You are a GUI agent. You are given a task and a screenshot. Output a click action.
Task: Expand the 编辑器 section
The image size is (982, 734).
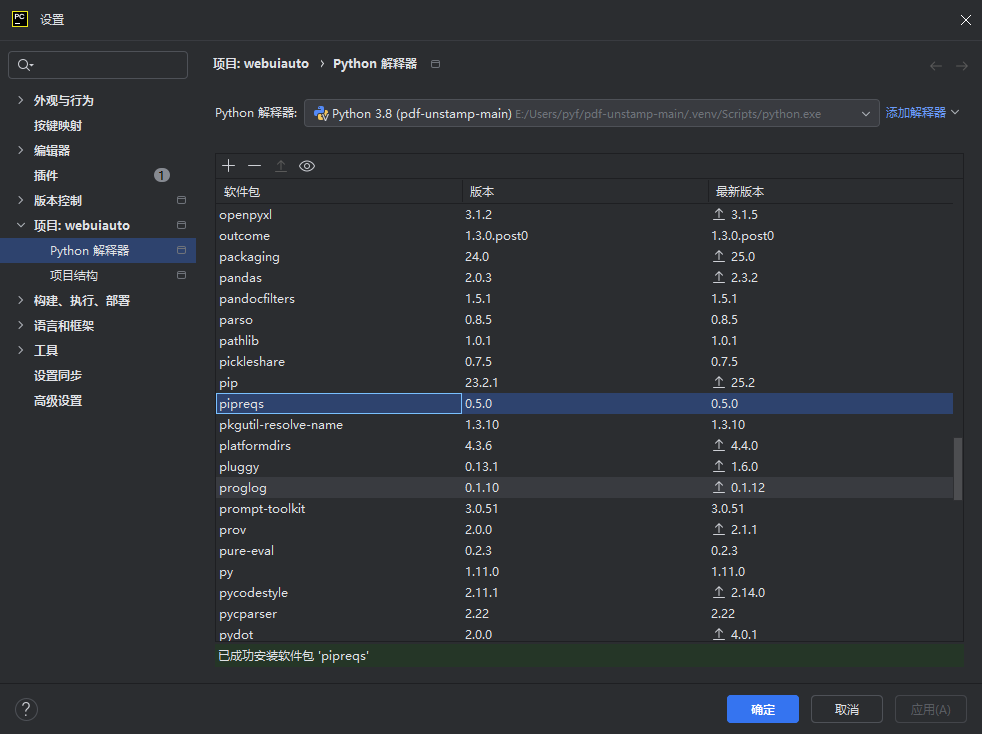20,150
